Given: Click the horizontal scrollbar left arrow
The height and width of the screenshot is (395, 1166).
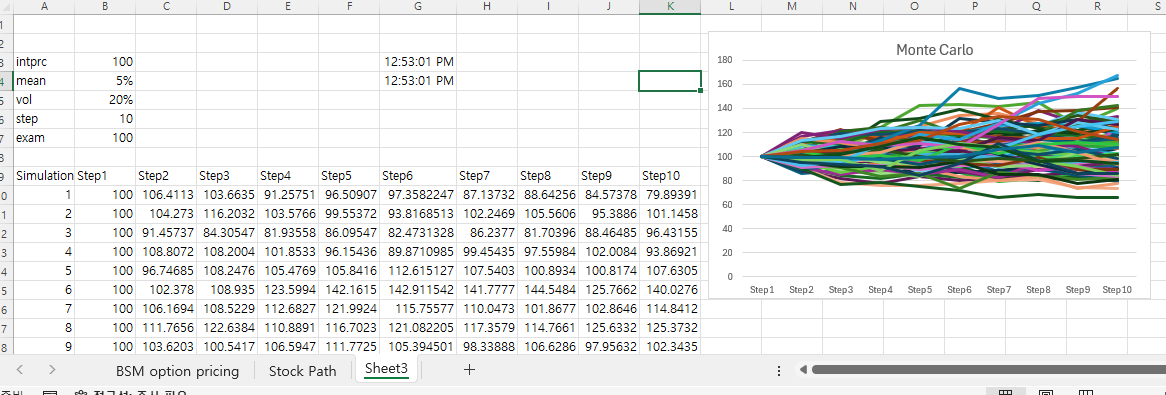Looking at the screenshot, I should (x=802, y=370).
